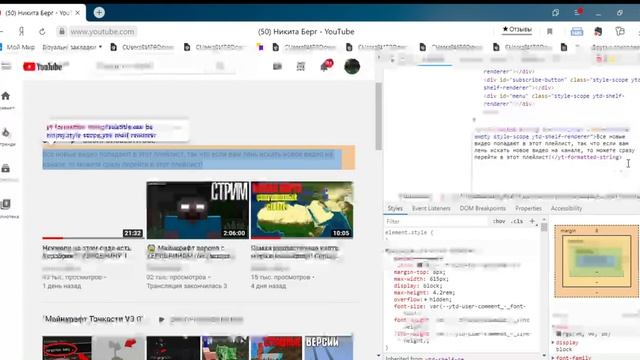
Task: Open the account avatar menu
Action: pos(352,66)
